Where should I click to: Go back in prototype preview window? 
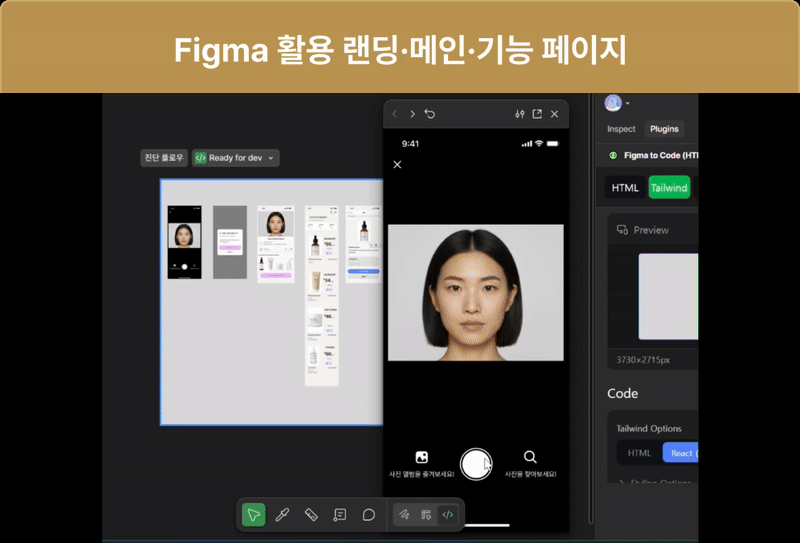[x=394, y=114]
